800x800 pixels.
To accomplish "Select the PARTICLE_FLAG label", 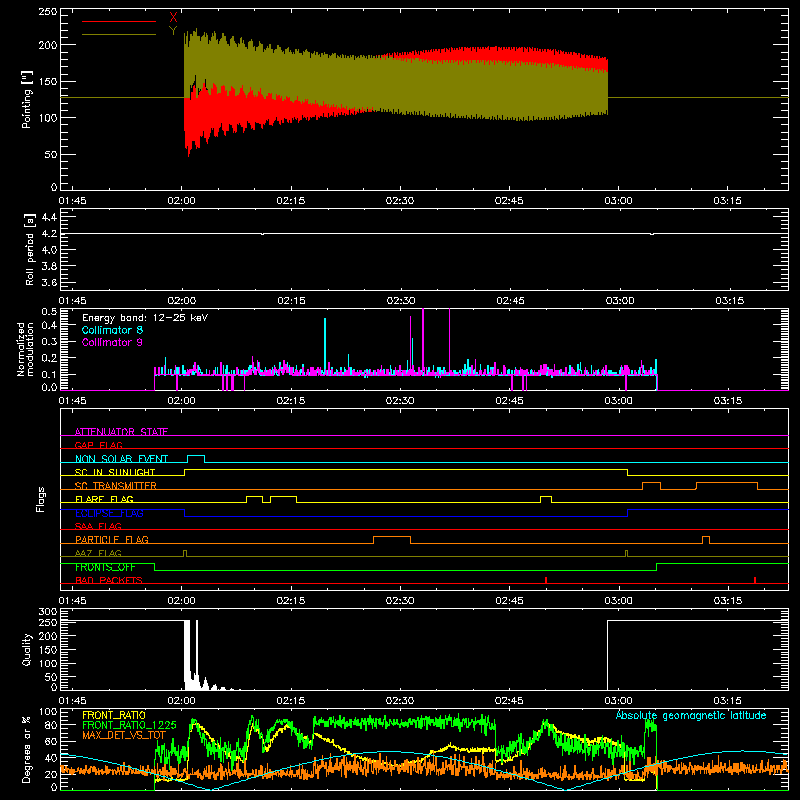I will tap(112, 539).
